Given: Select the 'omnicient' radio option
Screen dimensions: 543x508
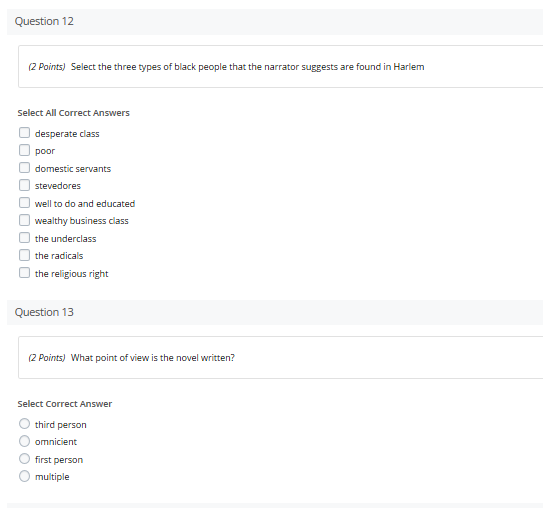Looking at the screenshot, I should [24, 441].
